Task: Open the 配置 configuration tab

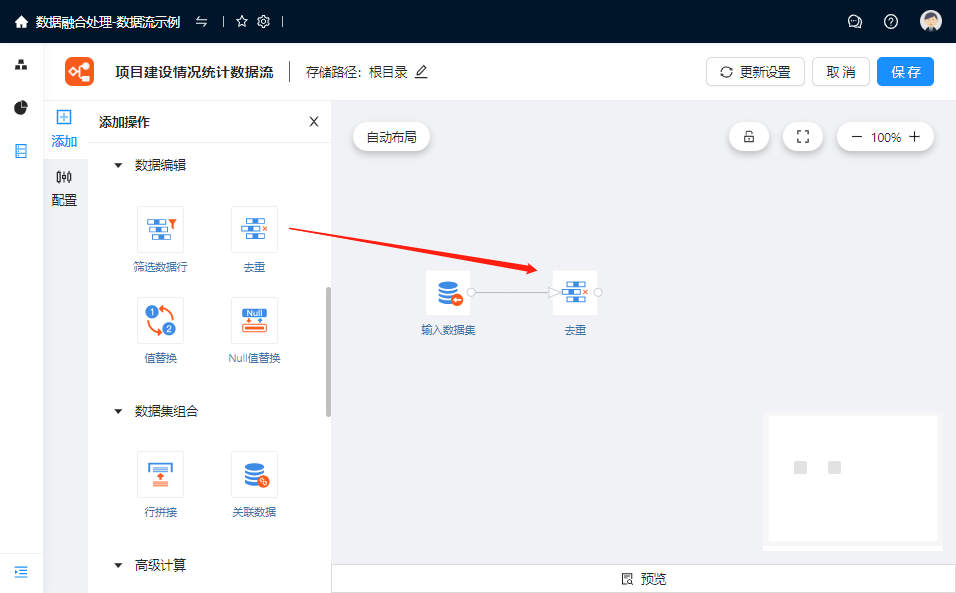Action: click(64, 187)
